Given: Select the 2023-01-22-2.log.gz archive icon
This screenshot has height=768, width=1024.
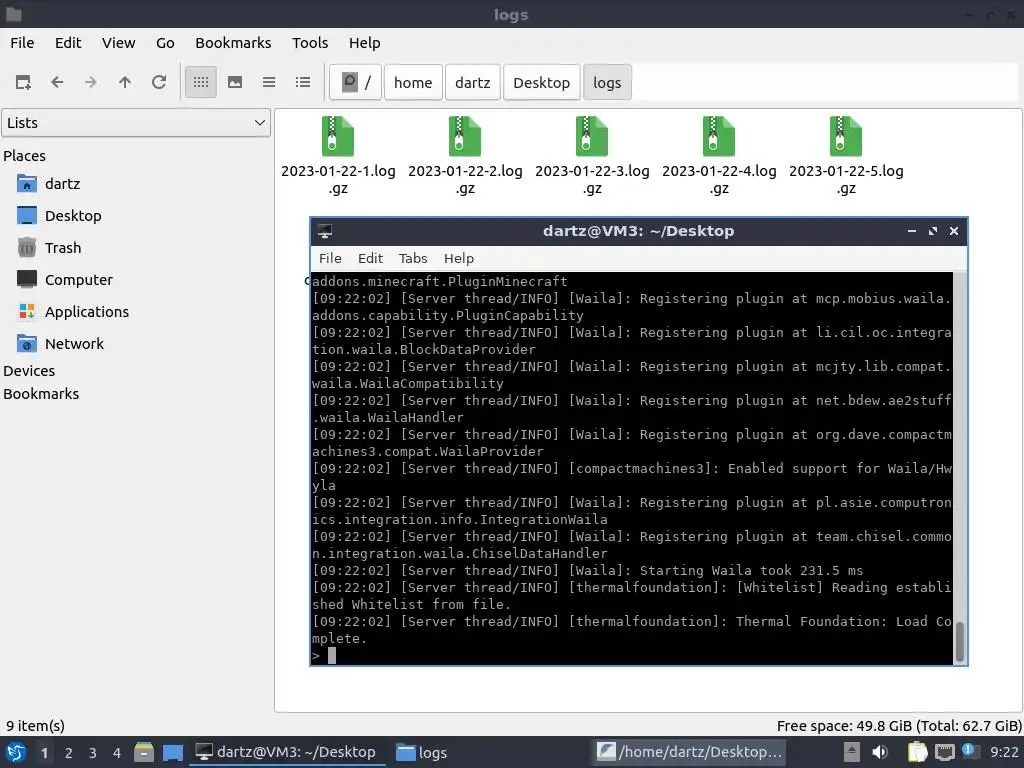Looking at the screenshot, I should pyautogui.click(x=465, y=136).
